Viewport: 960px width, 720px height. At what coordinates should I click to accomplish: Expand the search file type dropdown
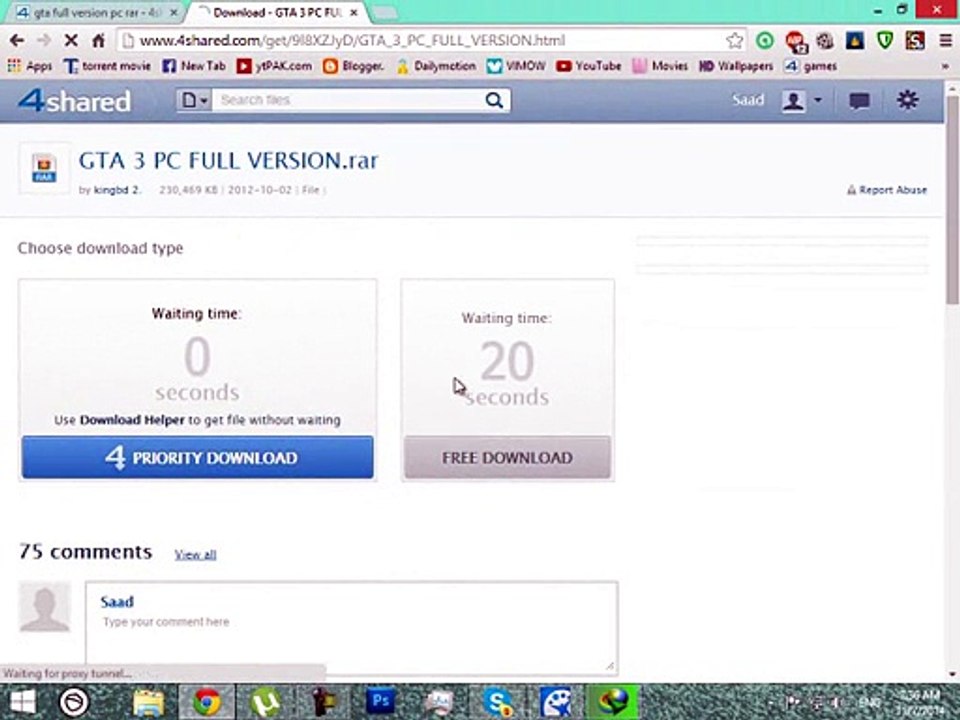(194, 100)
